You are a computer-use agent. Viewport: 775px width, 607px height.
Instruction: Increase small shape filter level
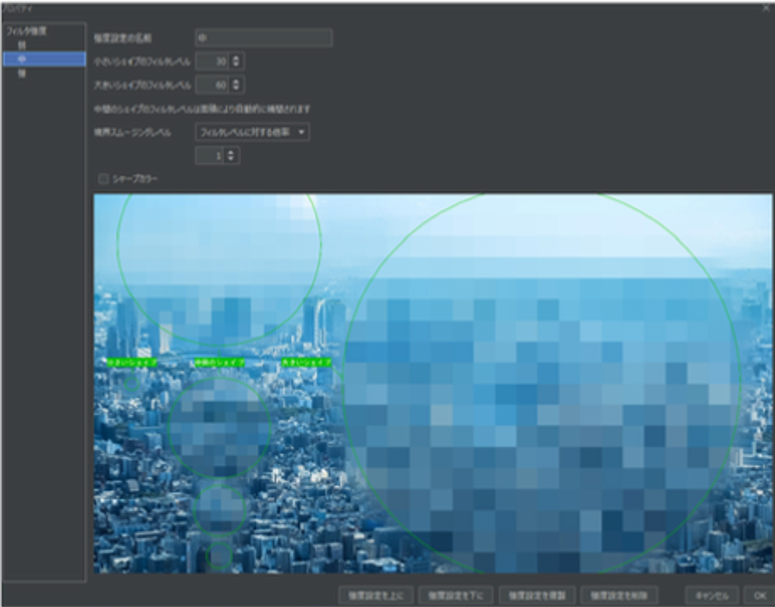(x=236, y=57)
